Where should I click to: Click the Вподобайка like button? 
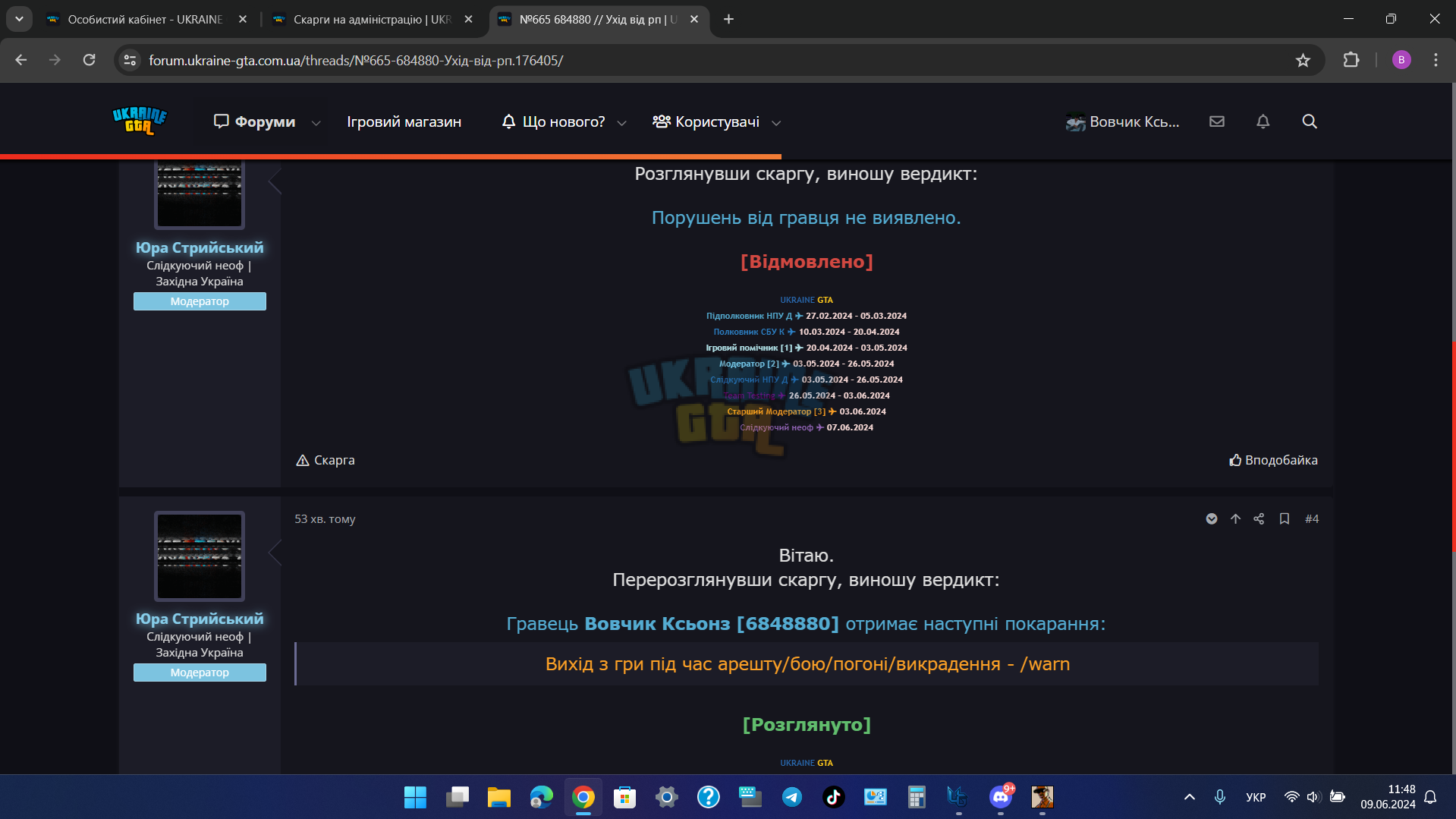pyautogui.click(x=1273, y=460)
